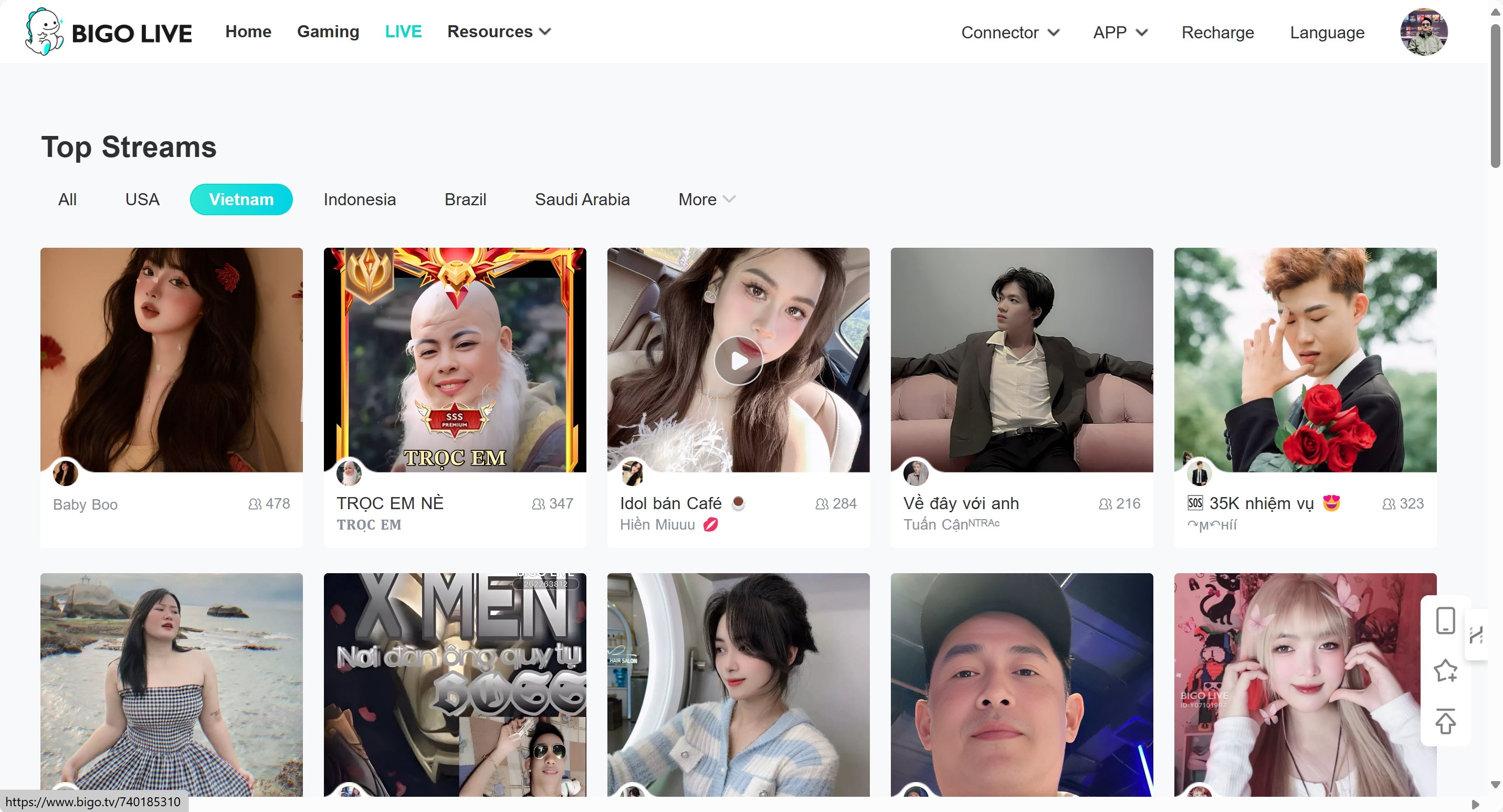The height and width of the screenshot is (812, 1503).
Task: Select the Vietnam tab
Action: (x=241, y=199)
